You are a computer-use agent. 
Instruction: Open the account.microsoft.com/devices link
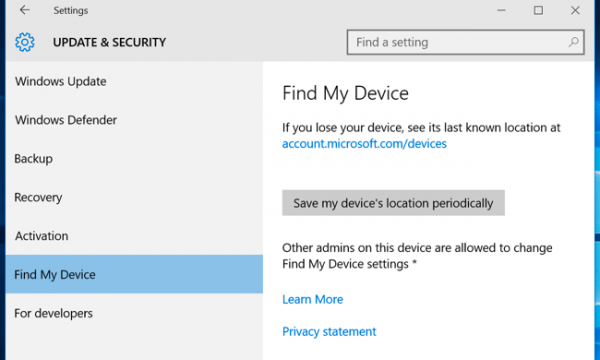click(x=364, y=144)
